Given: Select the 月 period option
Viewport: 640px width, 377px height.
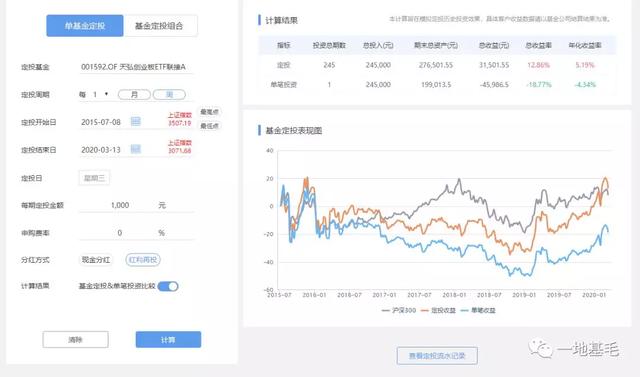Looking at the screenshot, I should [x=134, y=95].
